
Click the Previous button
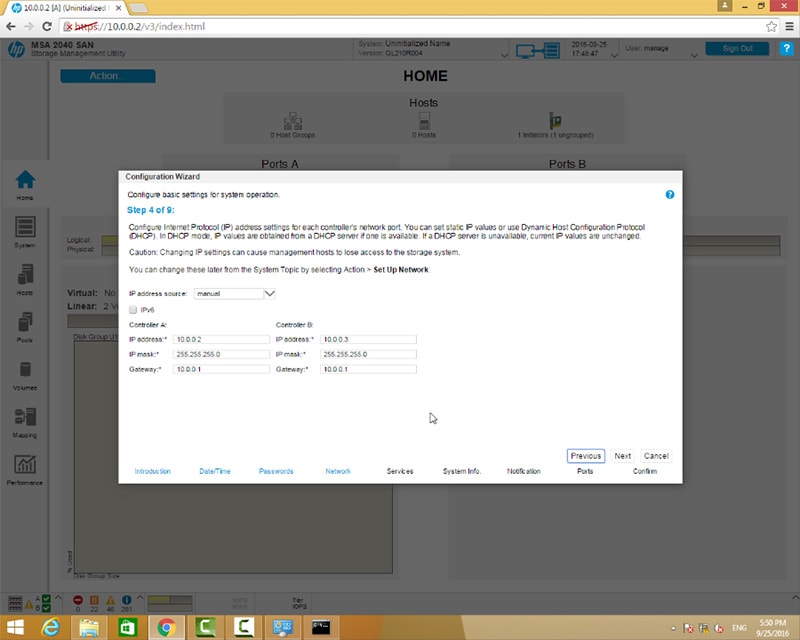coord(585,456)
